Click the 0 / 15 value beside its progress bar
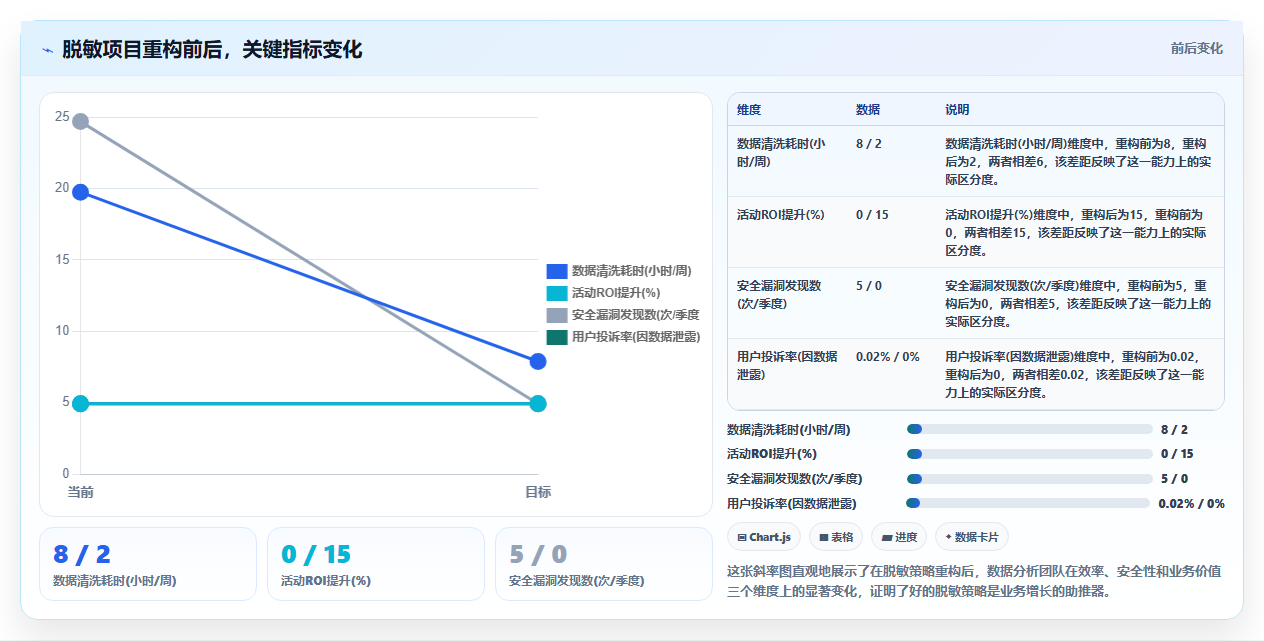Screen dimensions: 1264x641 point(1177,453)
